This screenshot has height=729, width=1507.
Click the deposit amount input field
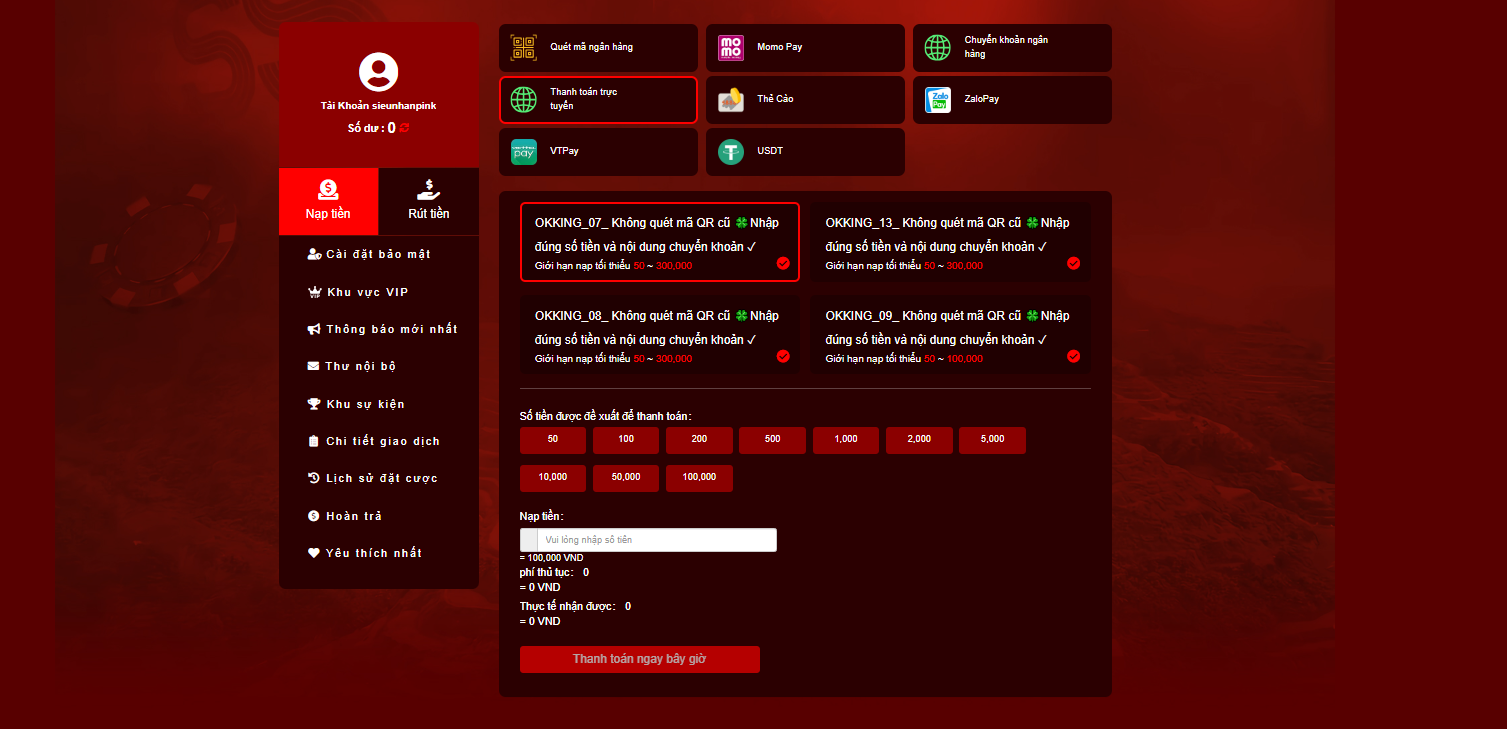pyautogui.click(x=656, y=540)
